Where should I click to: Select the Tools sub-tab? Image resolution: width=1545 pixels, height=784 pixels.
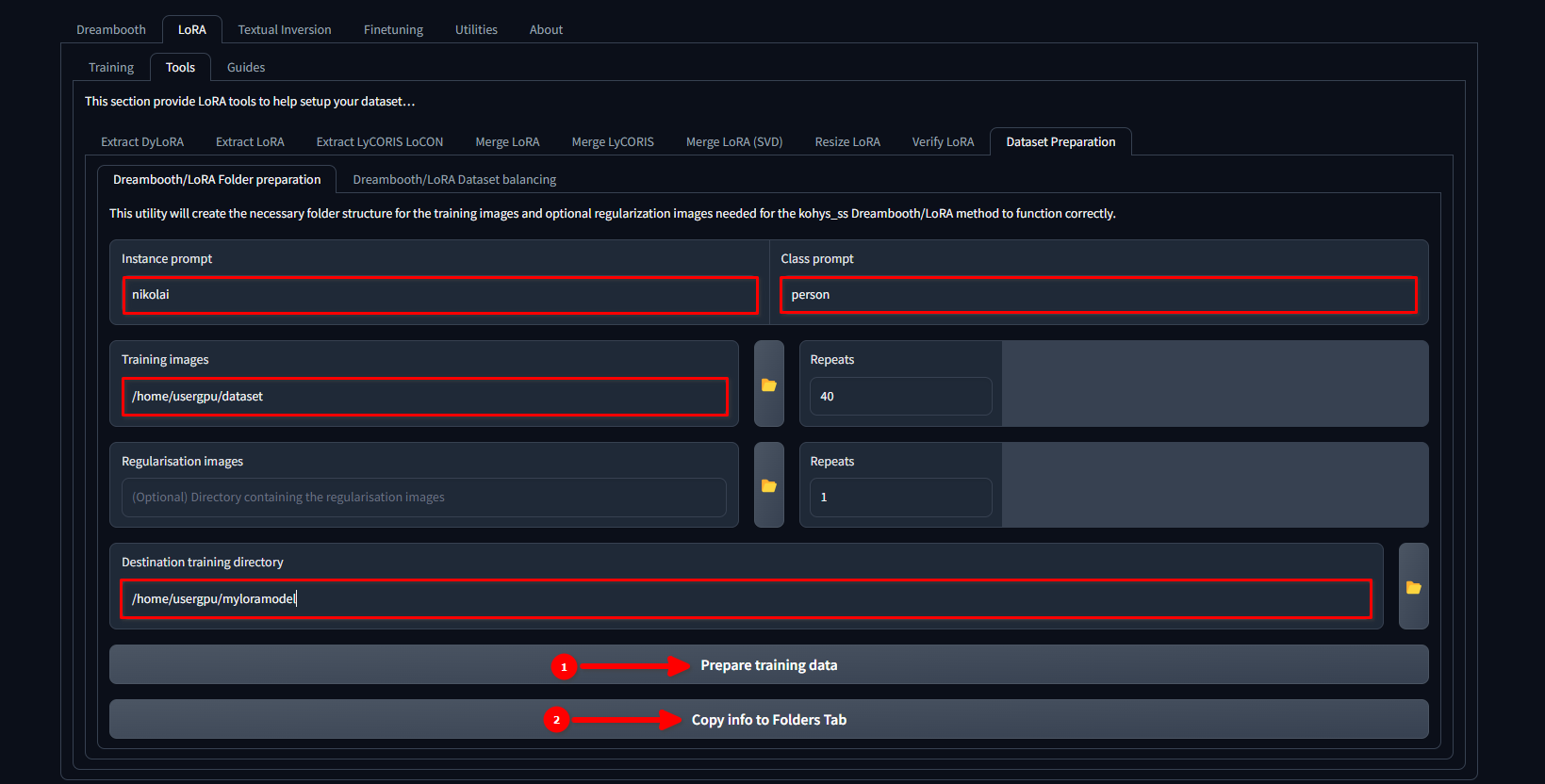(180, 67)
